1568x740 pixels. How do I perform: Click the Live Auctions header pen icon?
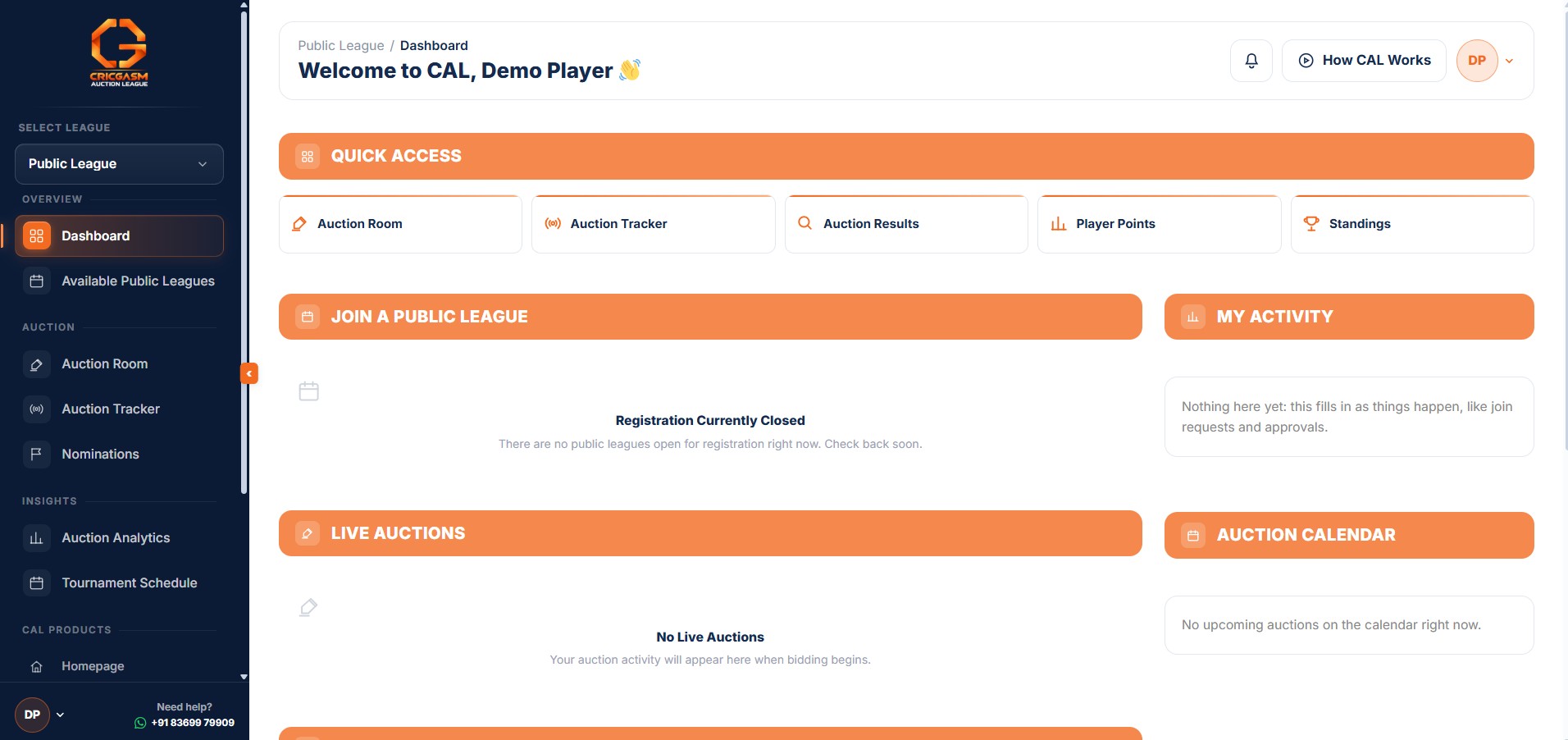coord(308,534)
